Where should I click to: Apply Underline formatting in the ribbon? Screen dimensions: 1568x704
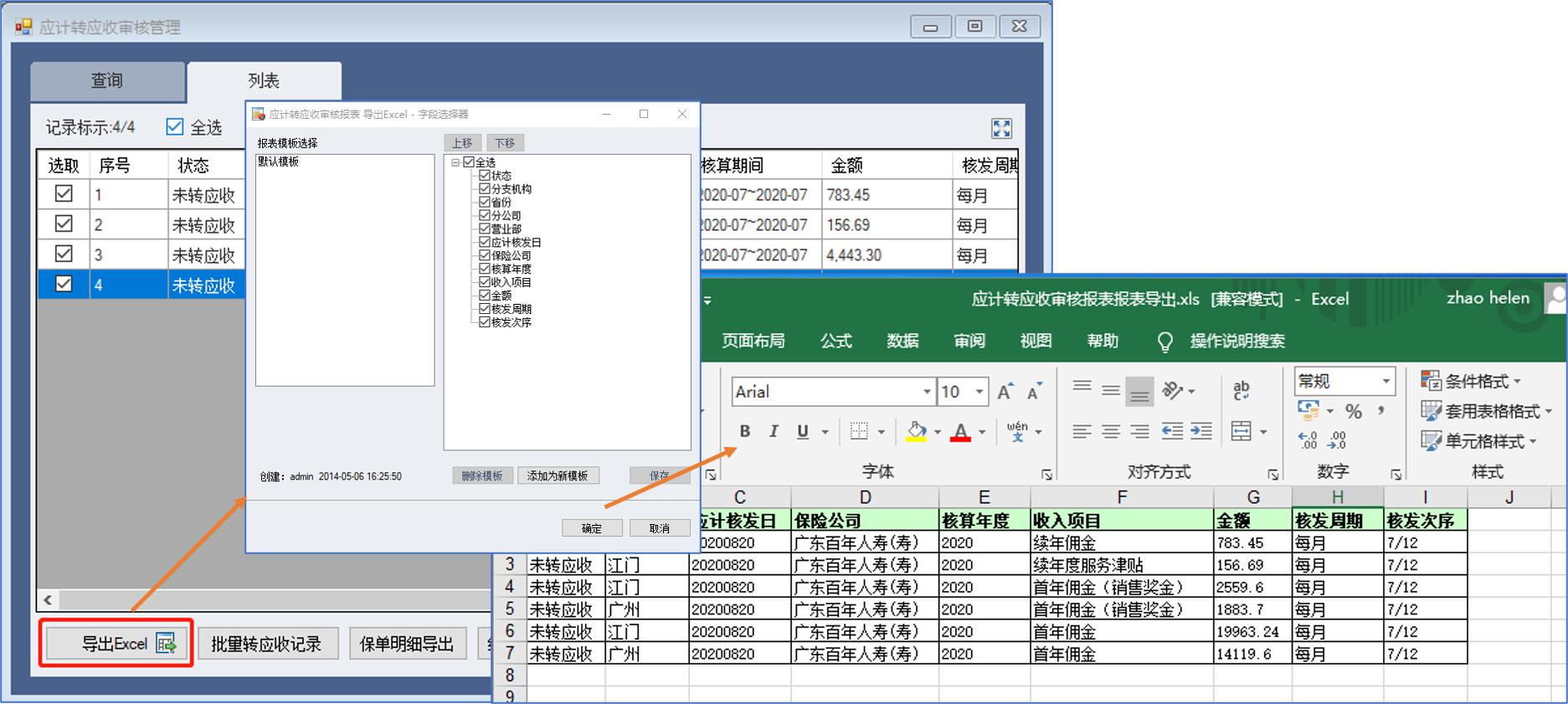pos(802,431)
